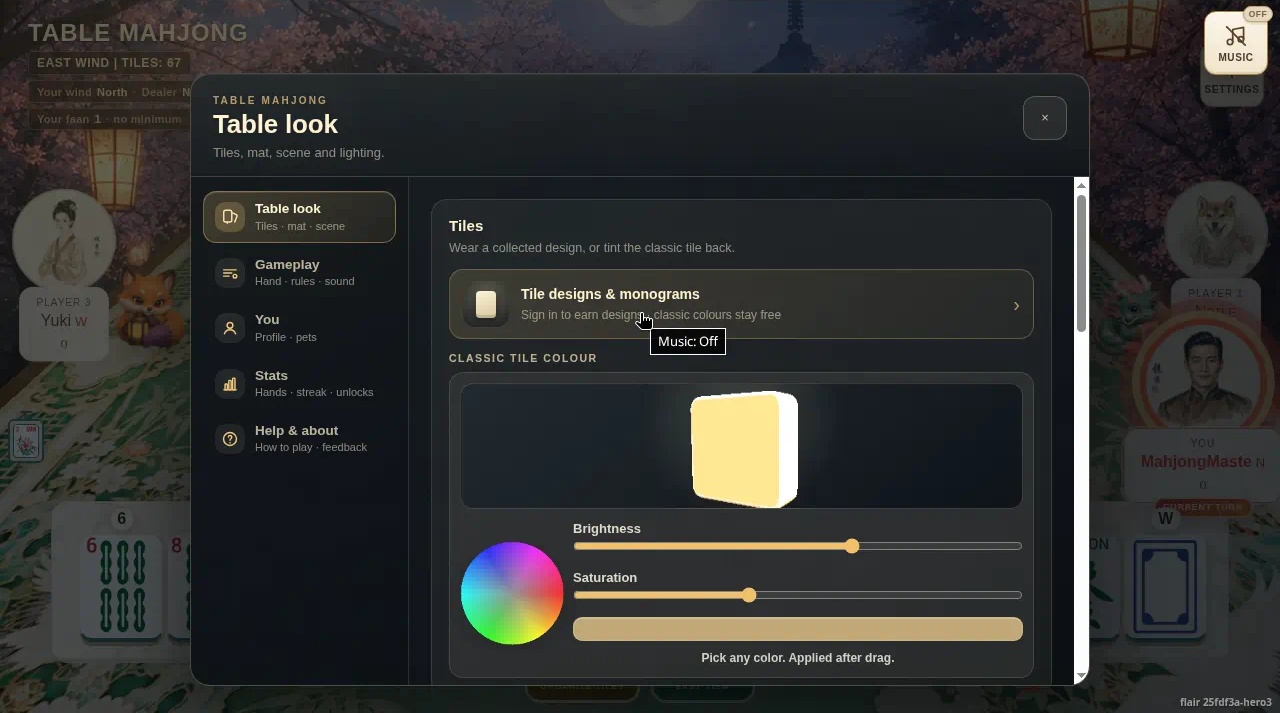Click the scrollbar up arrow in dialog
The width and height of the screenshot is (1280, 713).
click(1081, 185)
